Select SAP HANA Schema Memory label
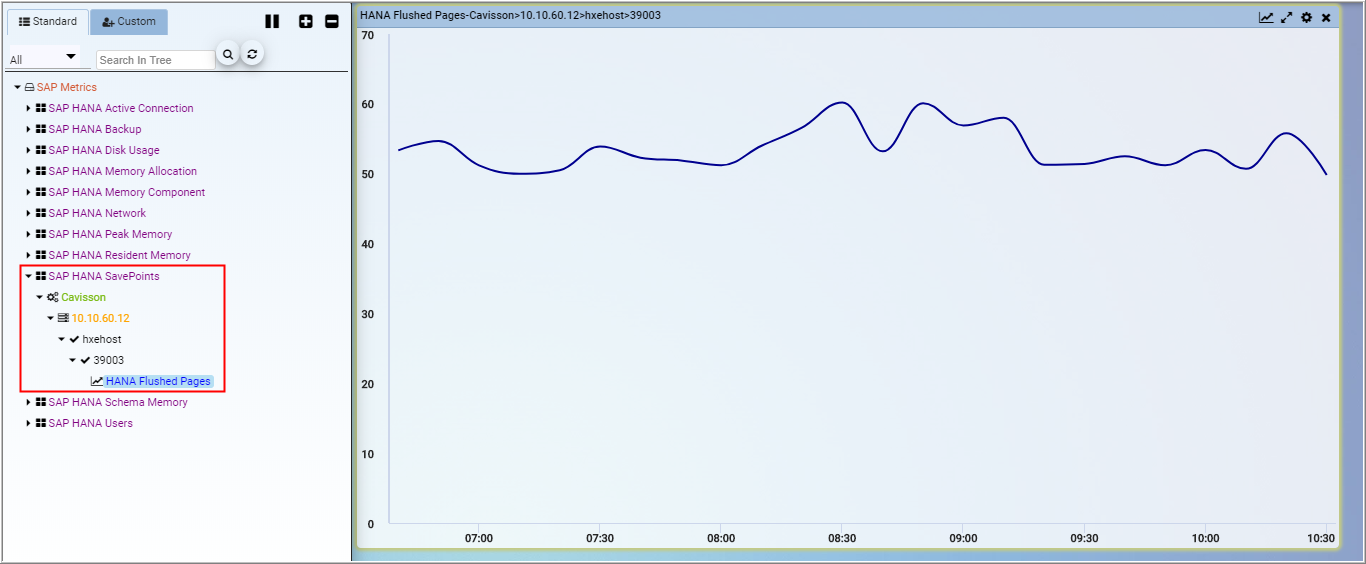The image size is (1366, 564). 118,402
